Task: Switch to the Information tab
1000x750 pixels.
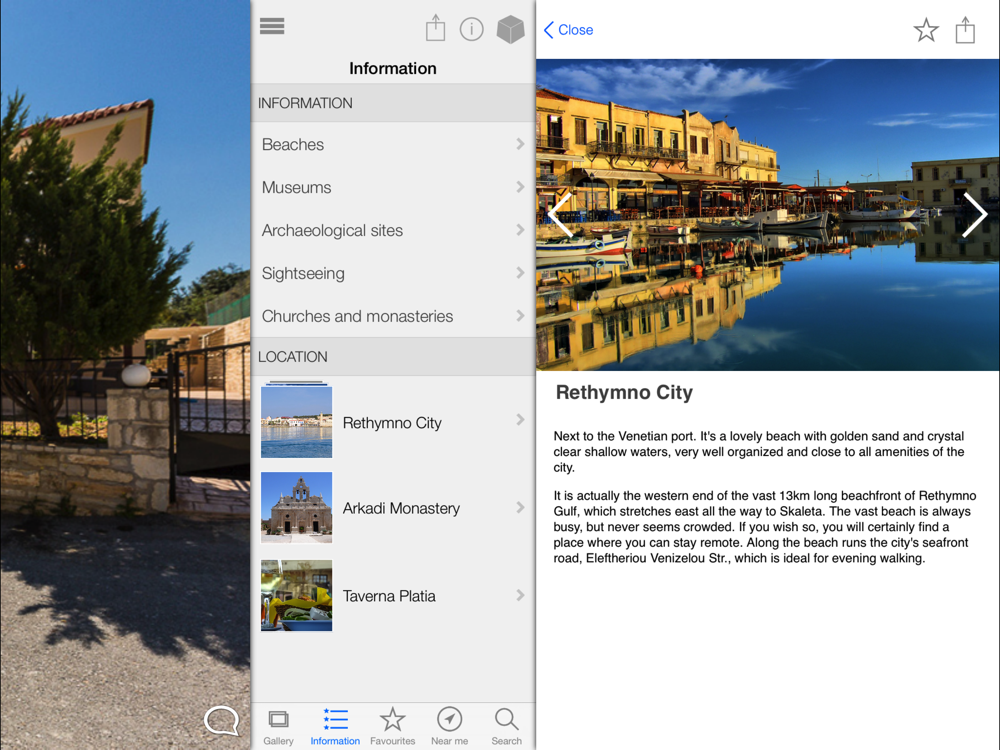Action: tap(335, 726)
